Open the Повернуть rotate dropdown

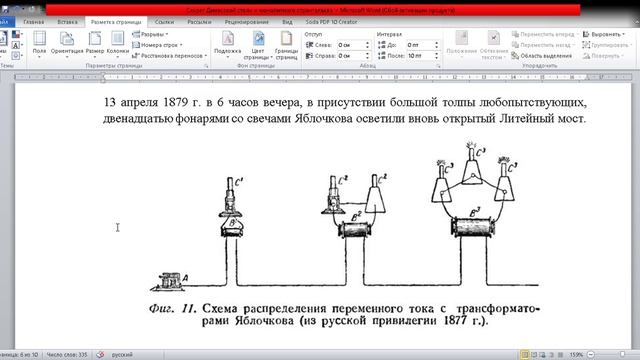[x=604, y=56]
